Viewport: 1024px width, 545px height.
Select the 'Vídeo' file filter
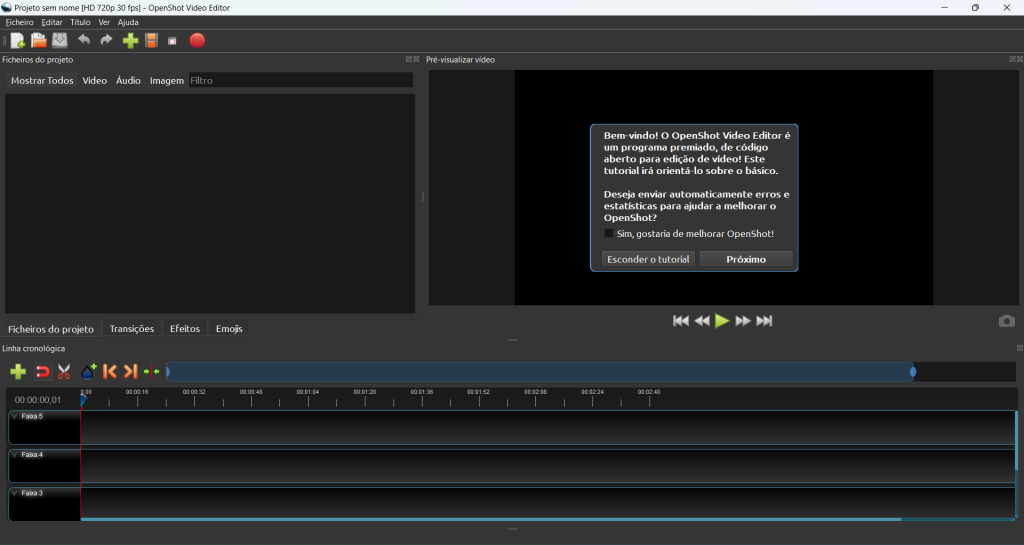pyautogui.click(x=94, y=80)
